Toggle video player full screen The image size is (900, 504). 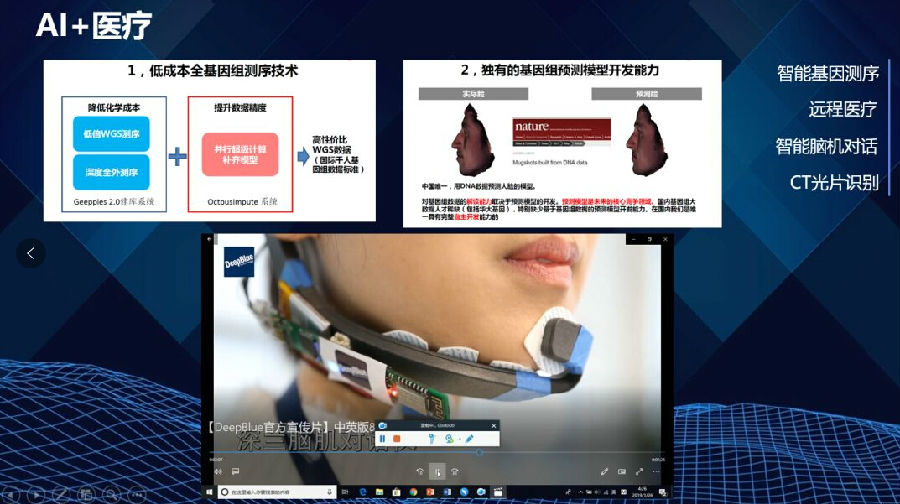click(x=639, y=471)
